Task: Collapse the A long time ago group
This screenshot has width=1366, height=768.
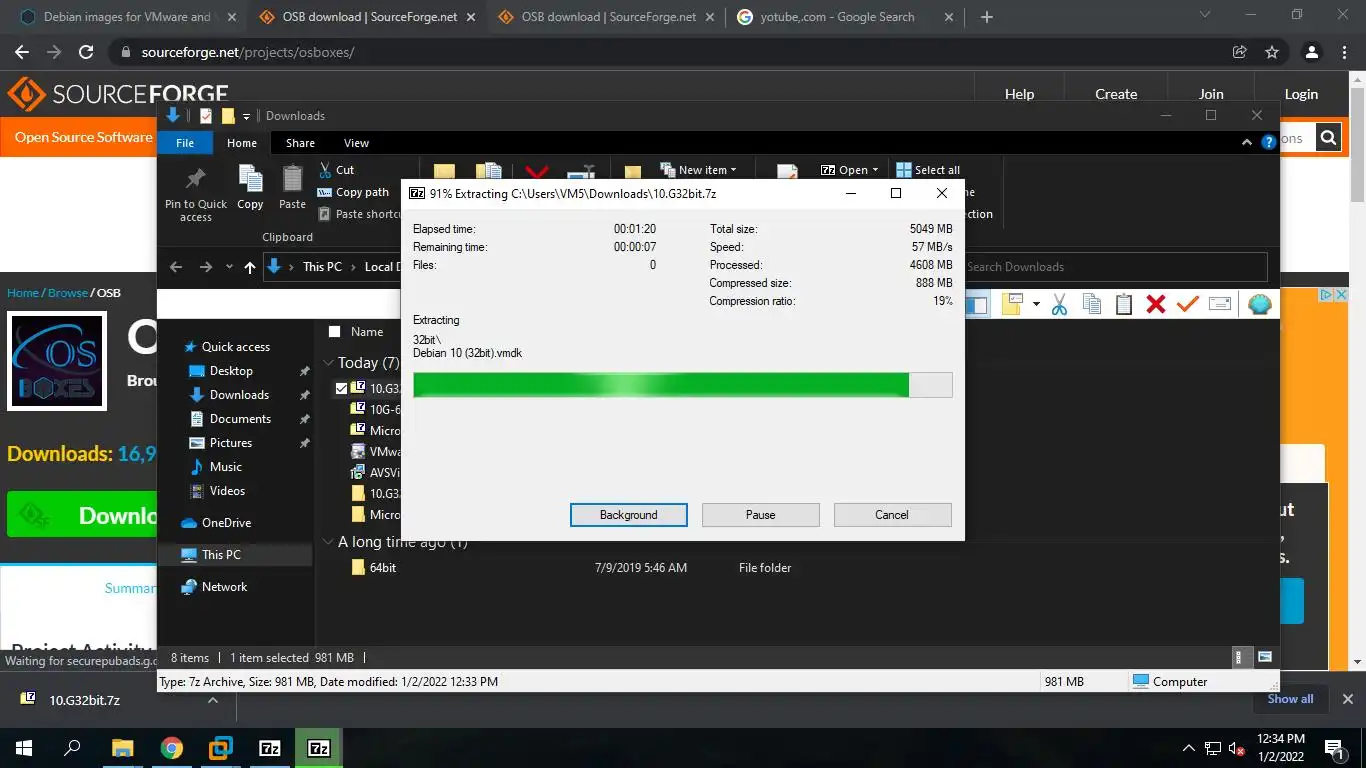Action: click(328, 542)
